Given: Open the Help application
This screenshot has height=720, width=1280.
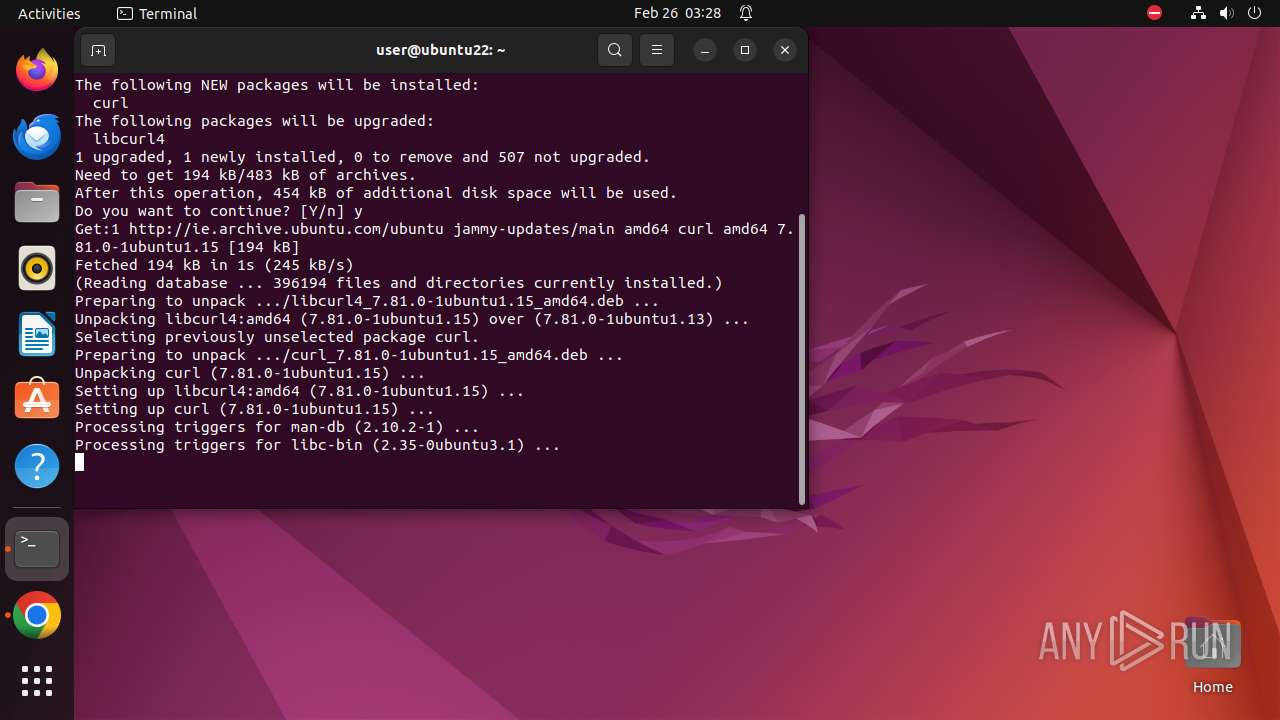Looking at the screenshot, I should (x=37, y=466).
